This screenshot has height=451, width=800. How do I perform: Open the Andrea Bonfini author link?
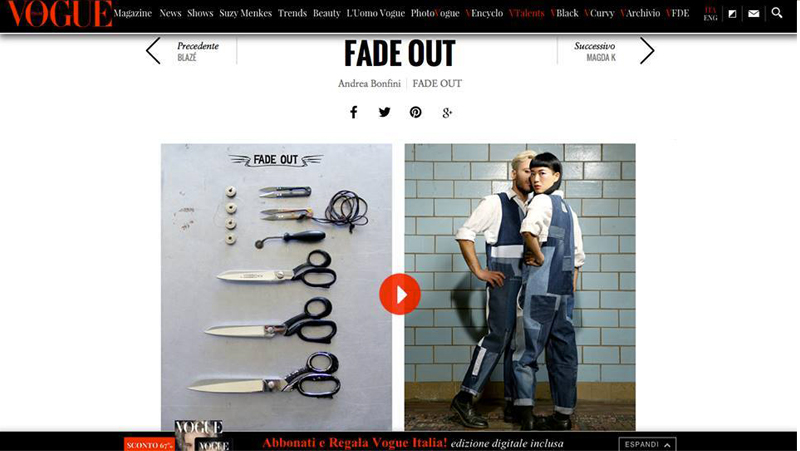(369, 83)
